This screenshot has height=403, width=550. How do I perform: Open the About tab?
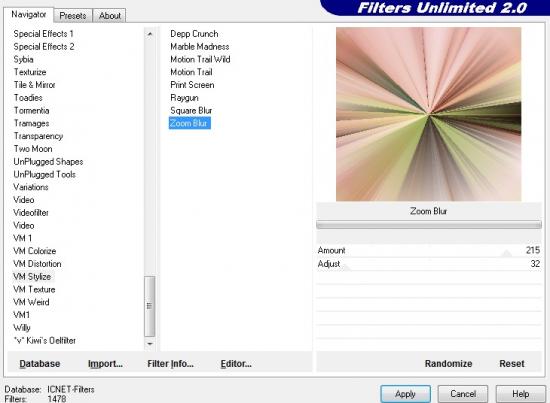[109, 16]
